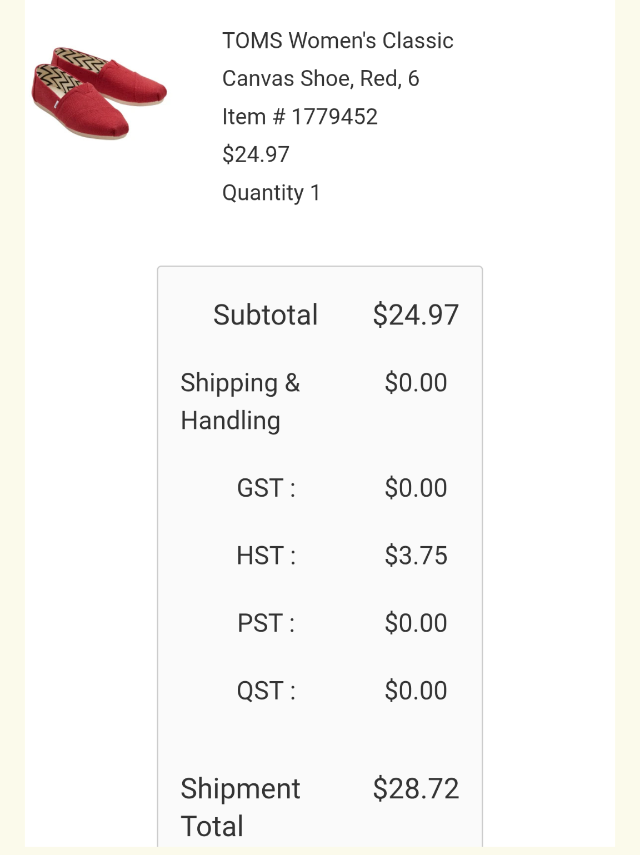This screenshot has width=640, height=855.
Task: Click the red TOMS shoe thumbnail
Action: (99, 93)
